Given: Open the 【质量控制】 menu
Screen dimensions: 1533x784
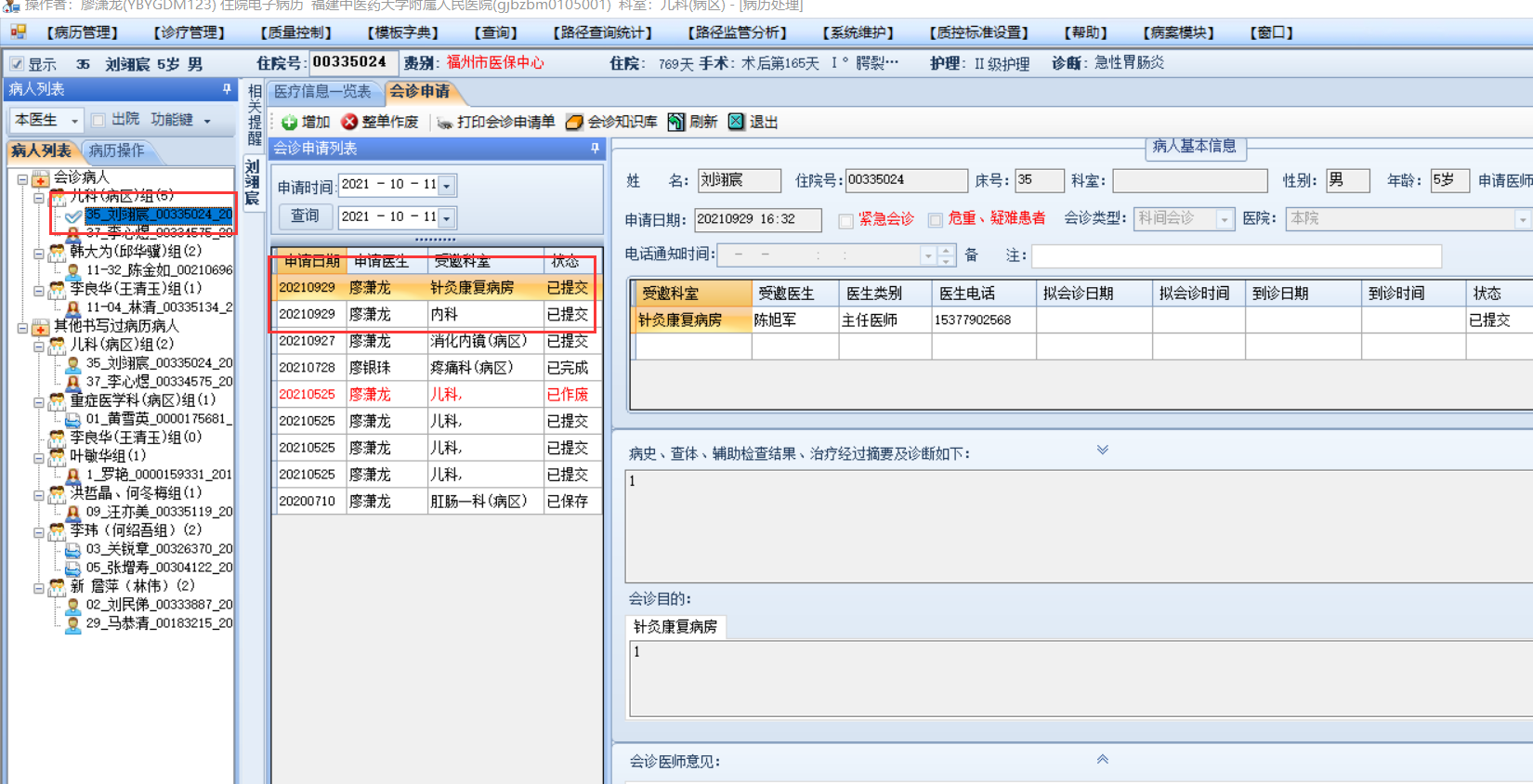Looking at the screenshot, I should point(295,33).
